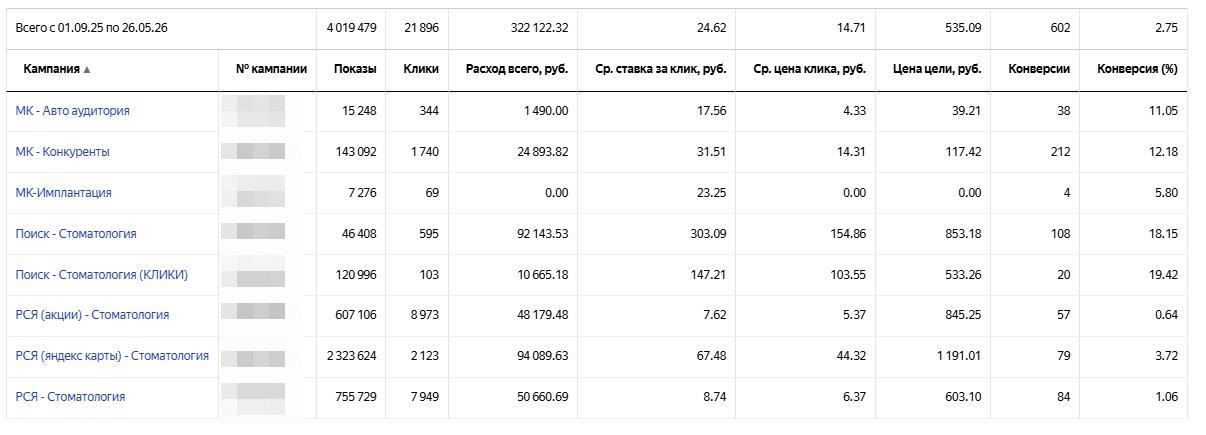Open the МК-Имплантация campaign link

63,193
